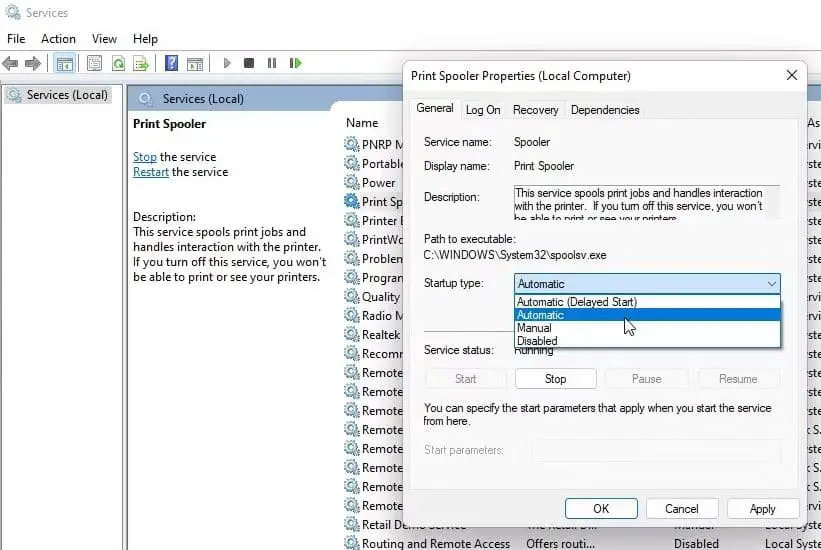
Task: Toggle the Show/Hide Console Tree icon
Action: pos(64,63)
